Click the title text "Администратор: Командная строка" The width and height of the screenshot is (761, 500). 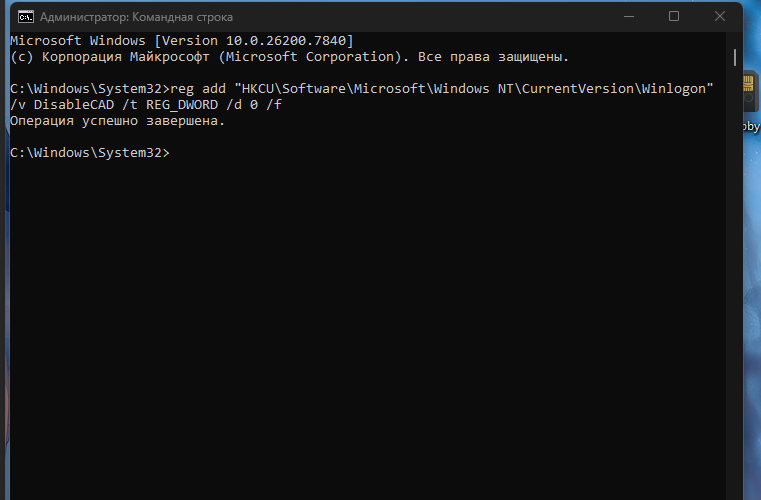pos(136,17)
